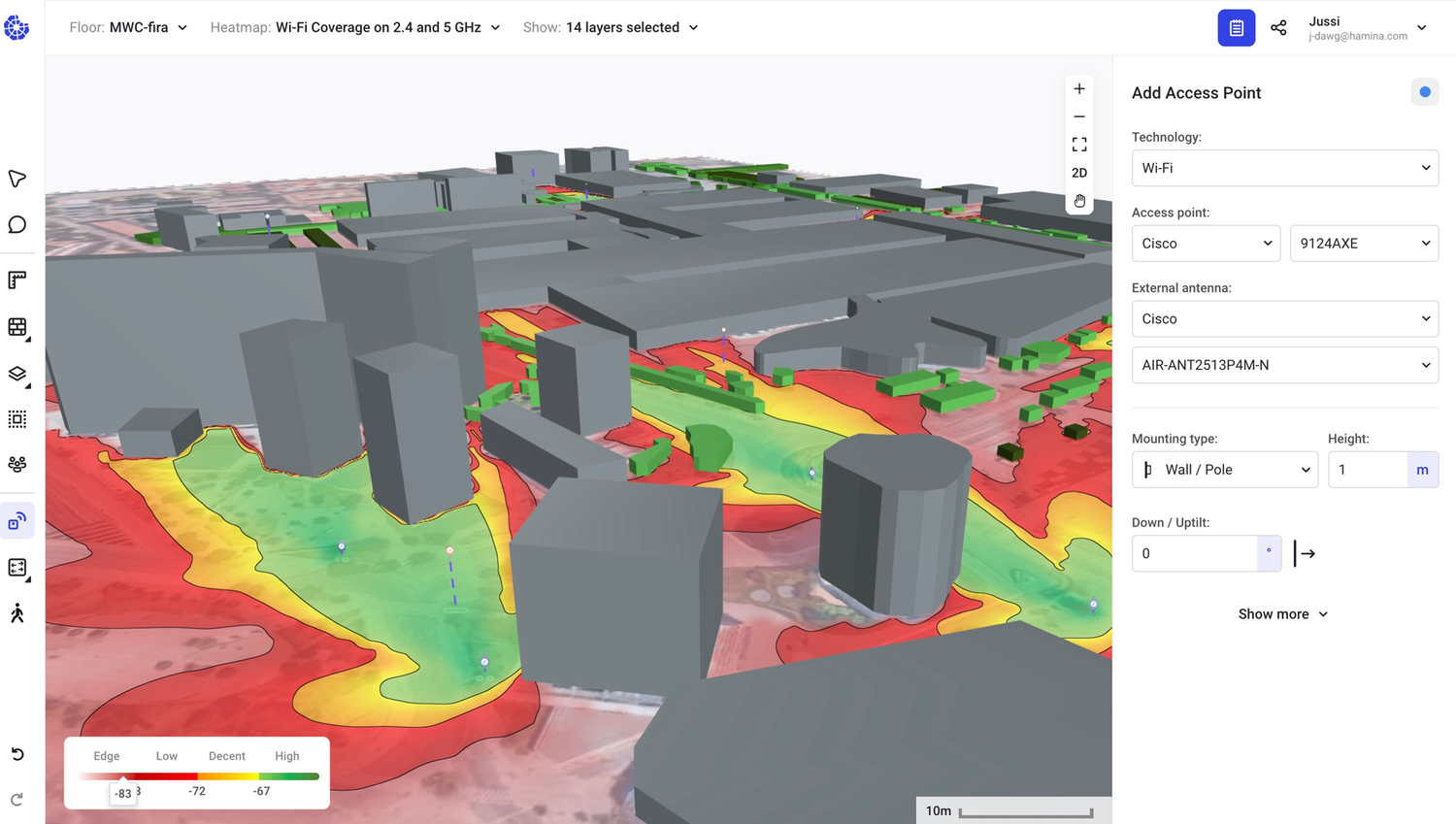Click the Height input field
This screenshot has width=1456, height=824.
click(1369, 469)
